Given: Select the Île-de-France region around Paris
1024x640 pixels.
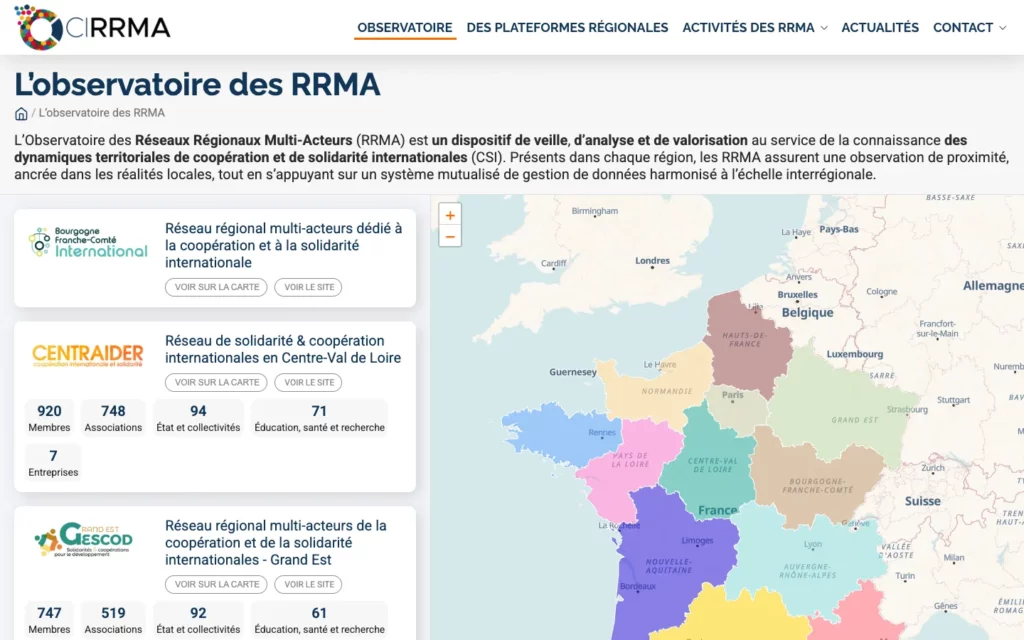Looking at the screenshot, I should (x=738, y=410).
